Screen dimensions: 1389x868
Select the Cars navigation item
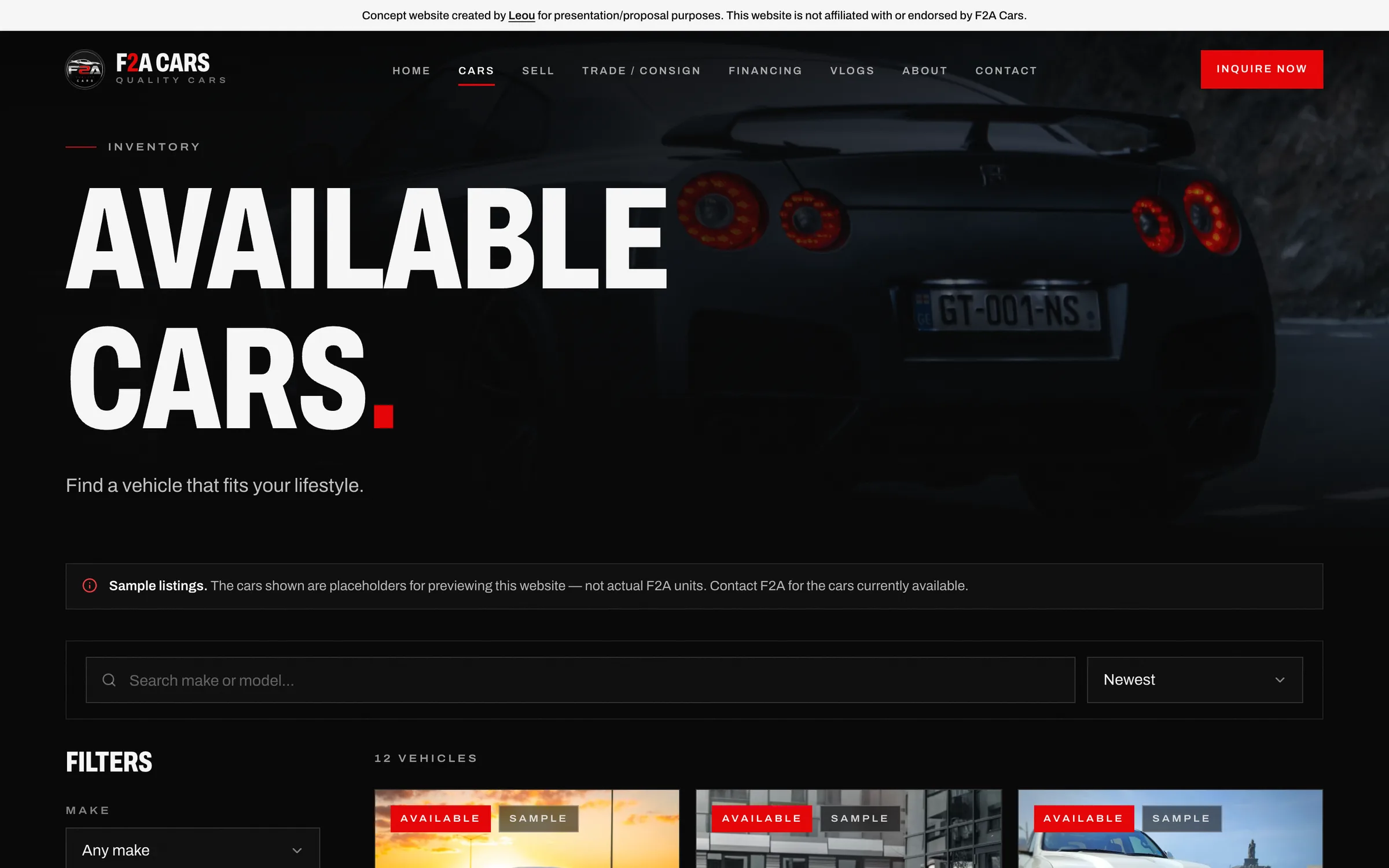click(476, 71)
